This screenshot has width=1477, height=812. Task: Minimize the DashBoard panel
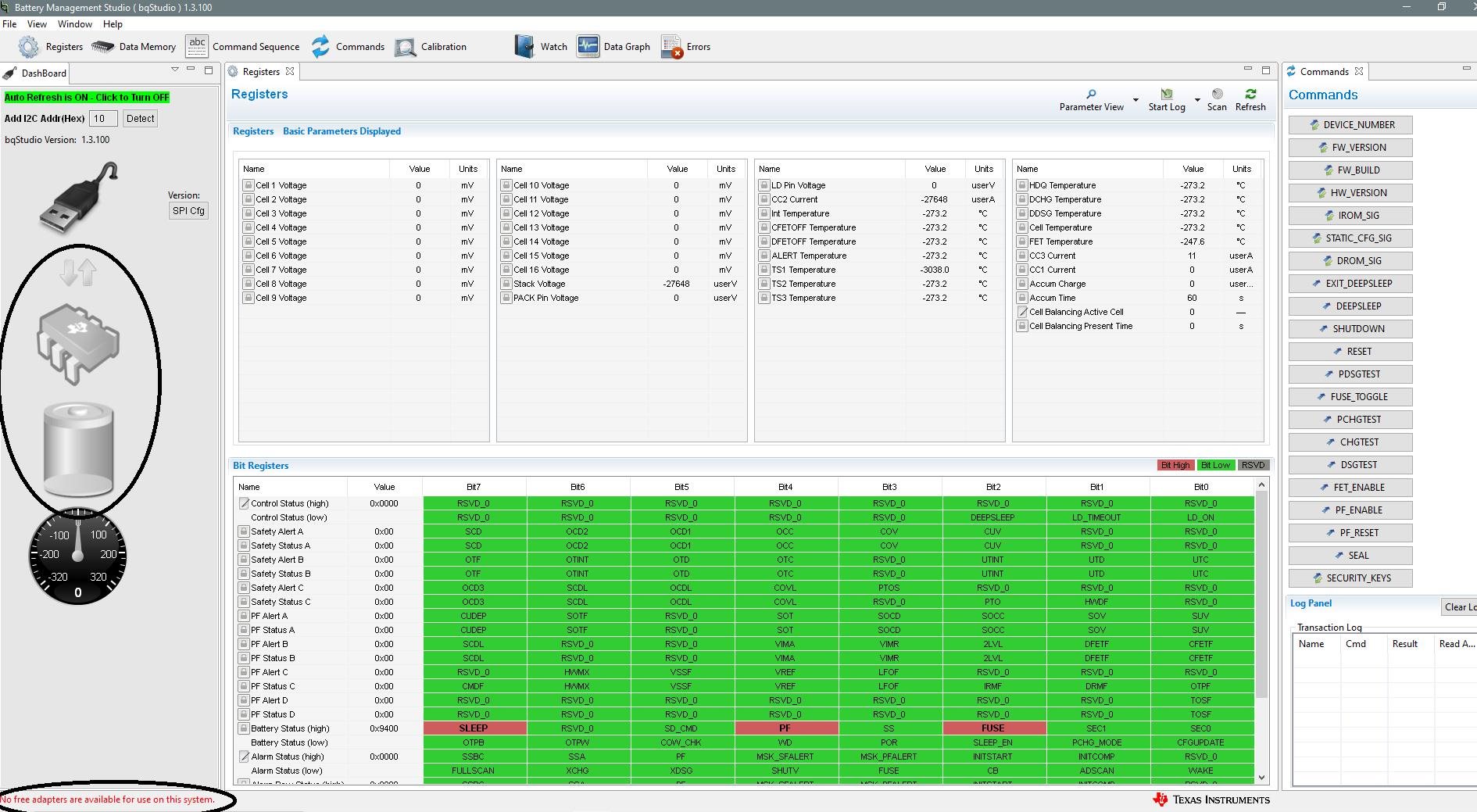pyautogui.click(x=190, y=69)
